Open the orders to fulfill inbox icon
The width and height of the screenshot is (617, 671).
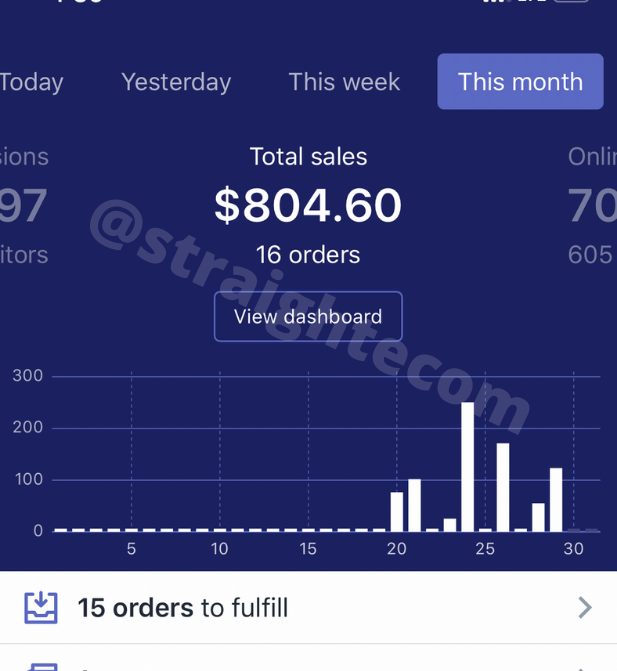pyautogui.click(x=41, y=607)
